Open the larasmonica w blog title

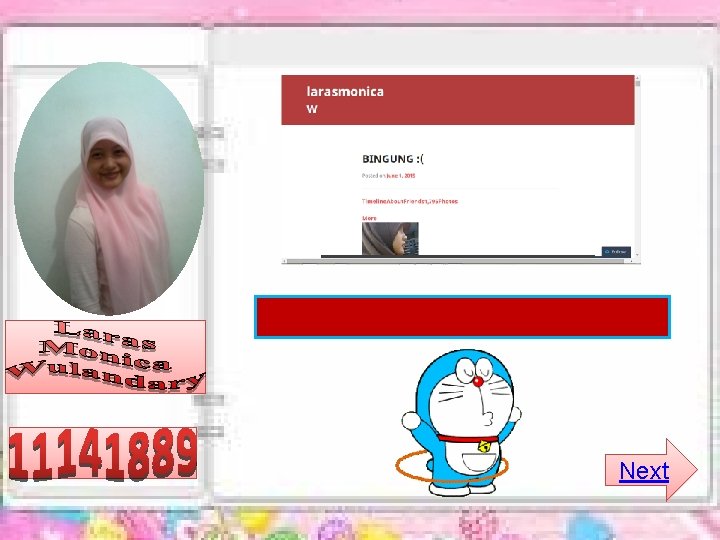click(345, 100)
